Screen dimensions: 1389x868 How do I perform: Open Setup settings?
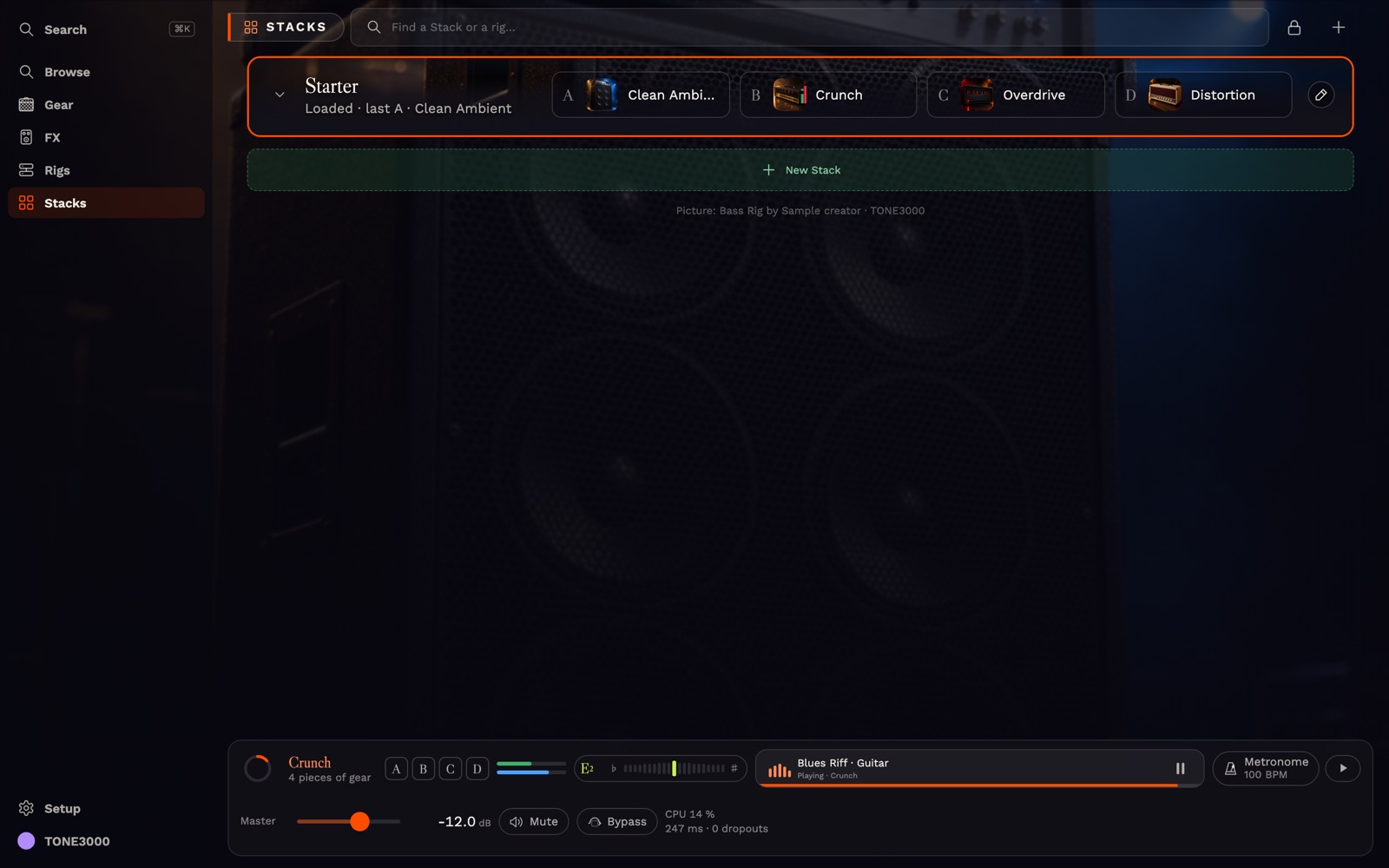[106, 808]
